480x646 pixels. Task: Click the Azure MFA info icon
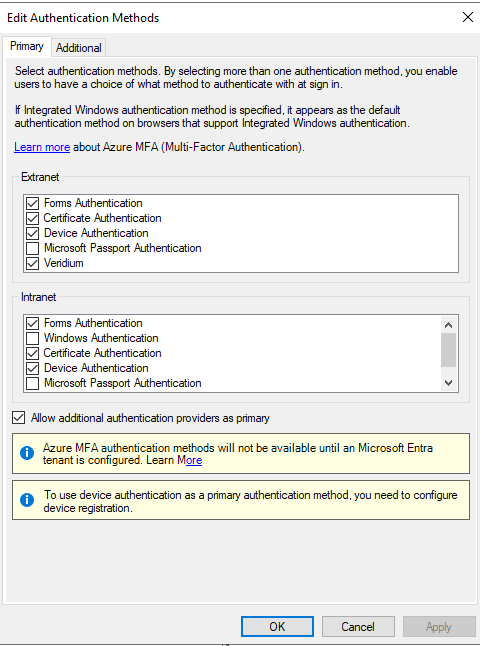(27, 453)
